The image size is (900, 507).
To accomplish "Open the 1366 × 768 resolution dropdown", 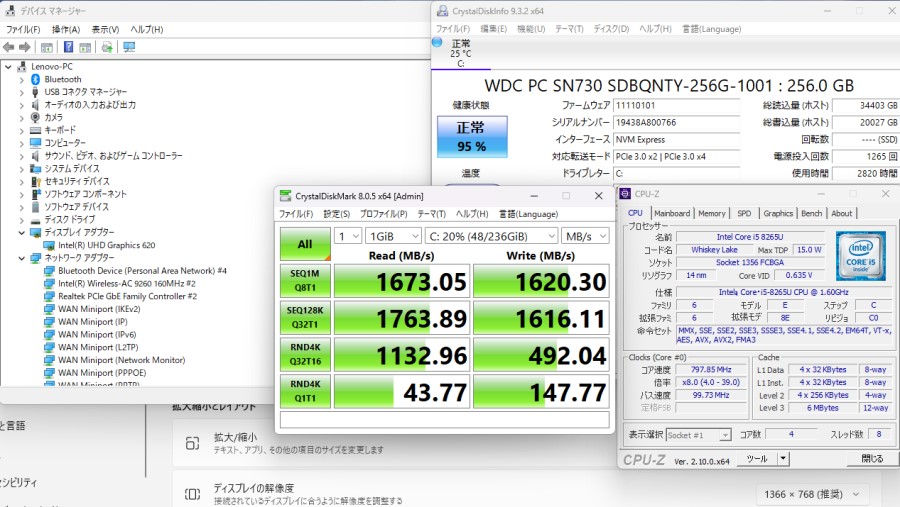I will pyautogui.click(x=812, y=494).
